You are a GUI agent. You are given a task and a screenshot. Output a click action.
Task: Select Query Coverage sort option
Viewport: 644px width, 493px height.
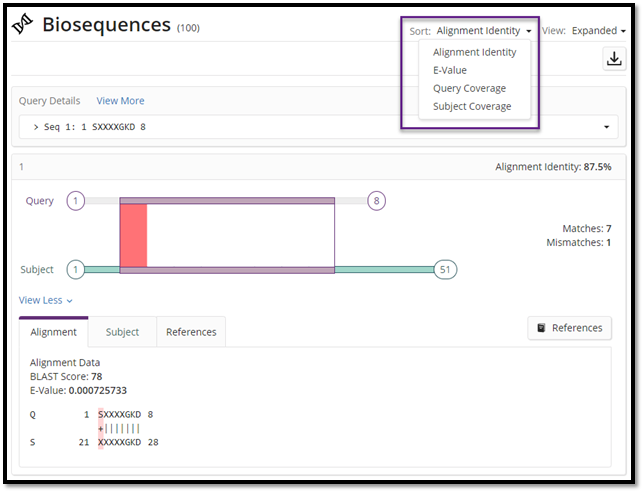469,88
